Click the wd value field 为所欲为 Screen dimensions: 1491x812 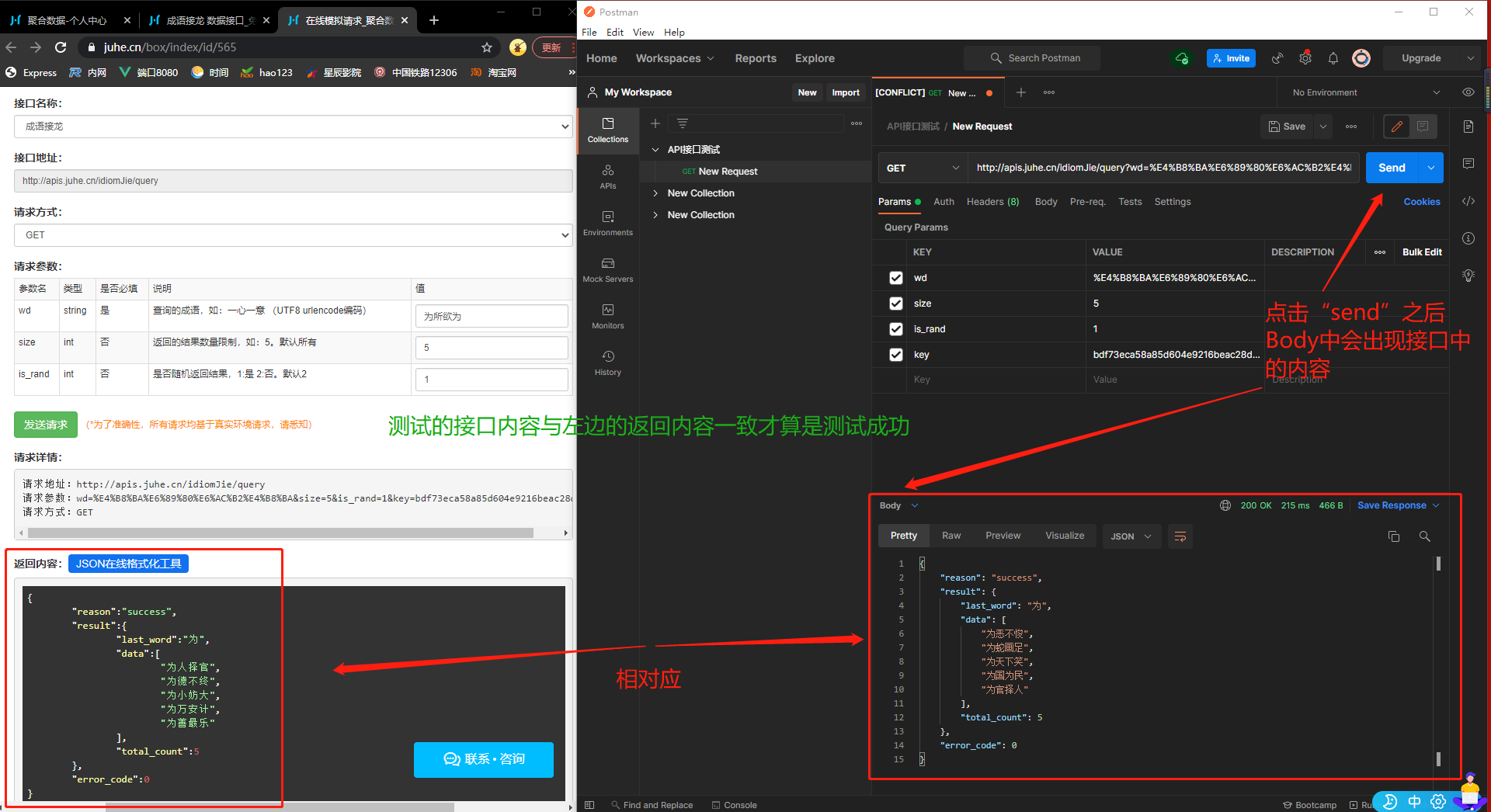[x=492, y=316]
